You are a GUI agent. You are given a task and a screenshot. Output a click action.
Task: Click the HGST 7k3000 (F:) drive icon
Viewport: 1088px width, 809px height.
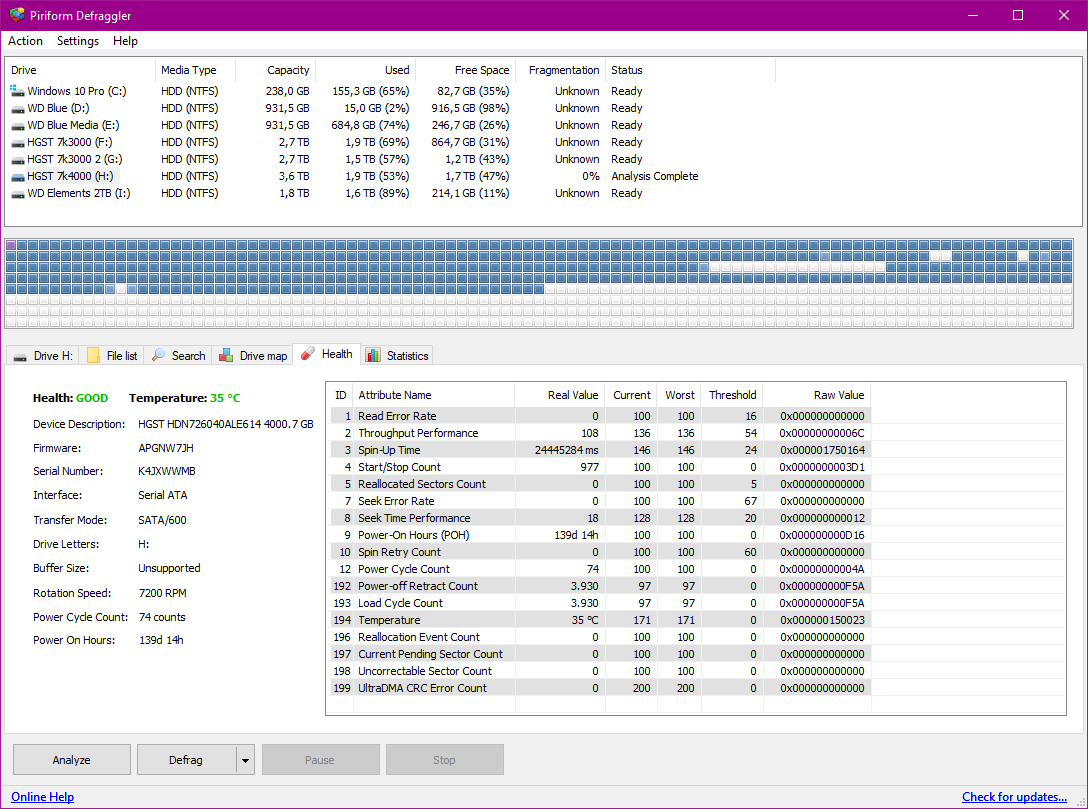tap(17, 143)
